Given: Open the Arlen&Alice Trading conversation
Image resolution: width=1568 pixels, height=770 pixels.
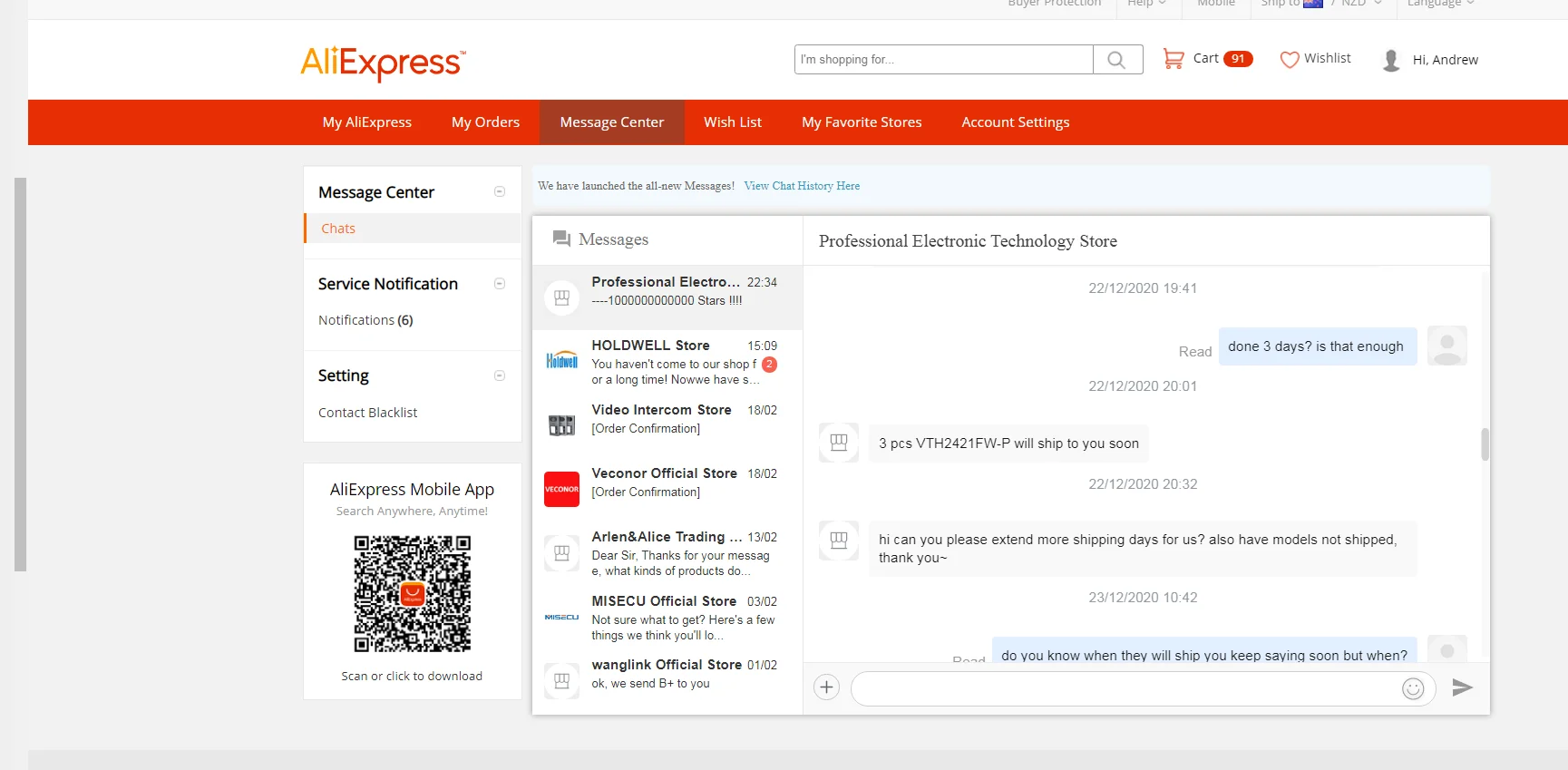Looking at the screenshot, I should point(667,553).
